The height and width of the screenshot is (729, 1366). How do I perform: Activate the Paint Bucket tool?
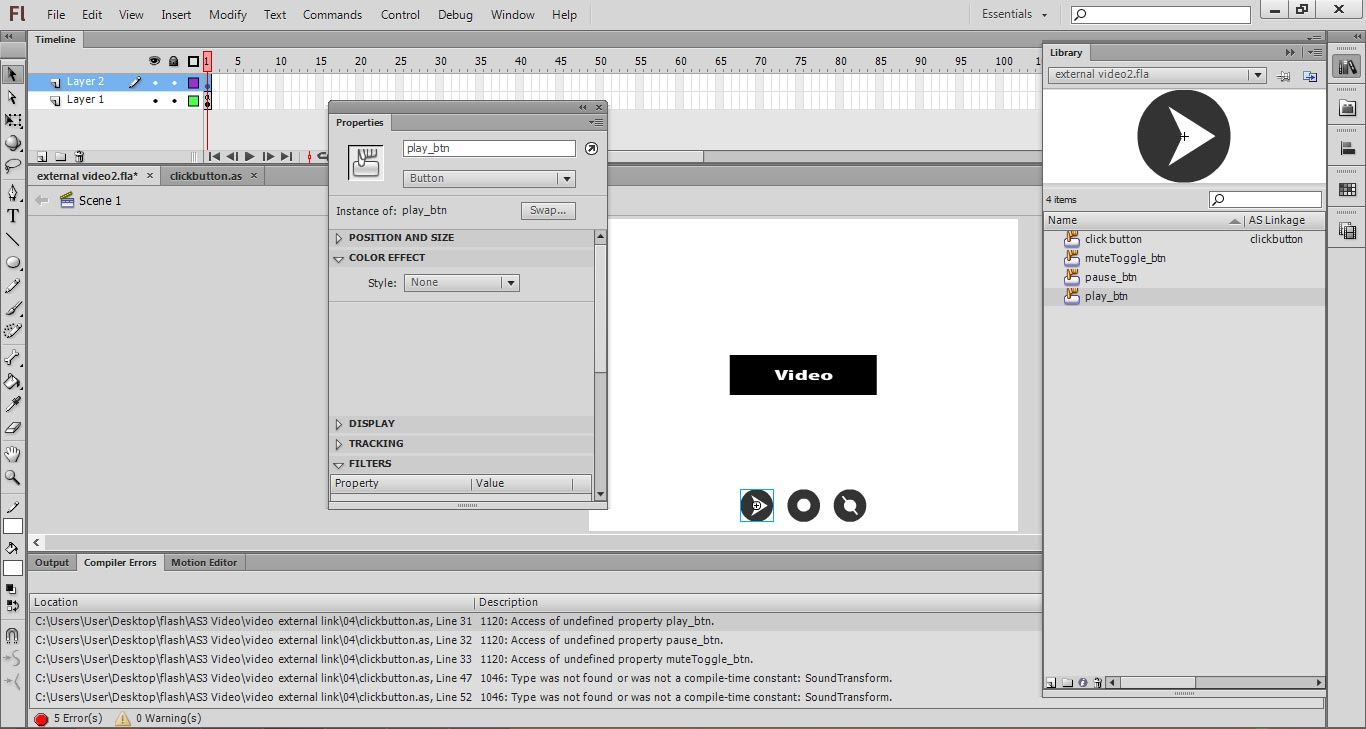[13, 381]
